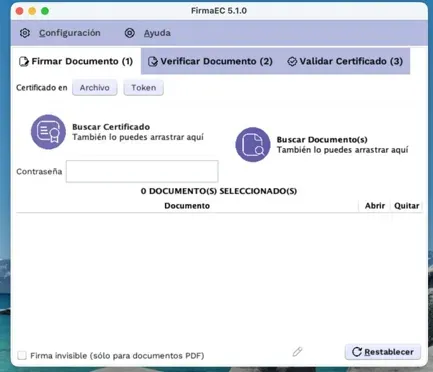Click the pencil icon near Restablecer

point(297,352)
